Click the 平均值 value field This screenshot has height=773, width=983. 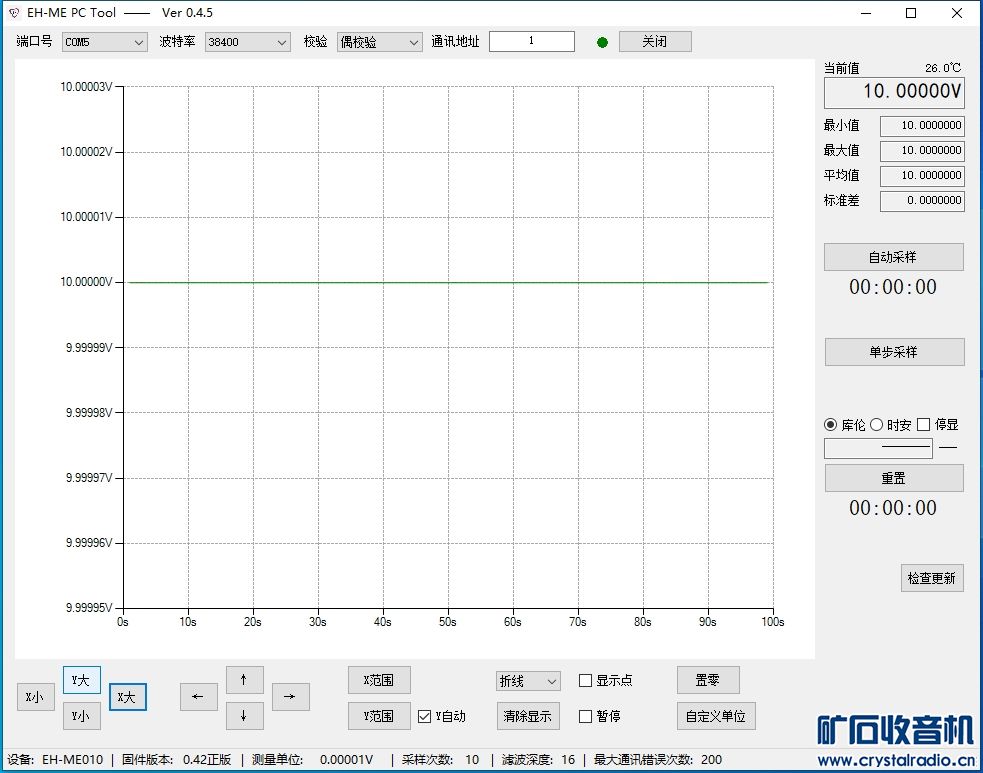tap(922, 176)
